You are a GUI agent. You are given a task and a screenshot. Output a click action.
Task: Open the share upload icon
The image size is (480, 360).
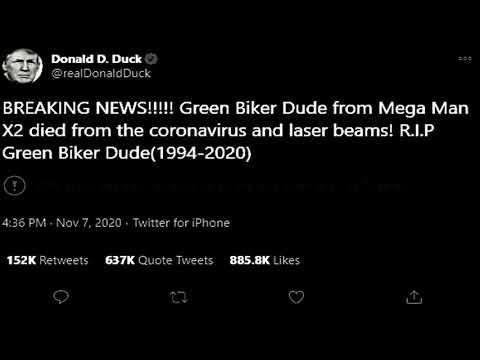point(414,297)
